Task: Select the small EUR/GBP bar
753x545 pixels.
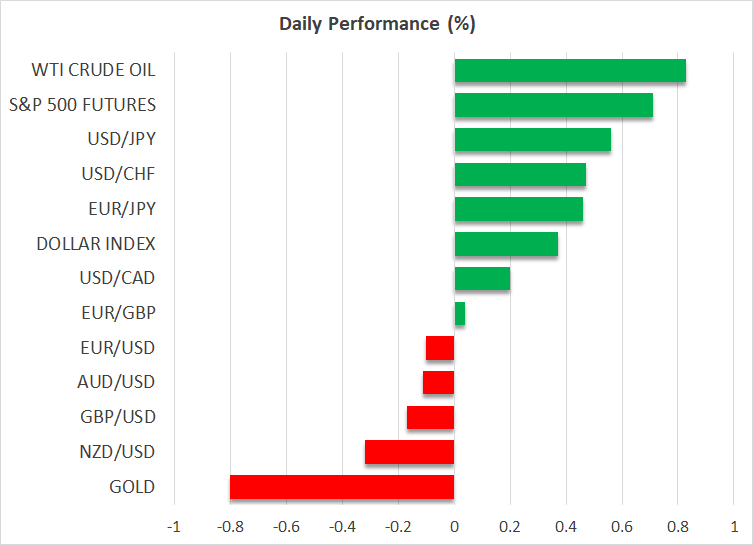Action: pos(459,313)
